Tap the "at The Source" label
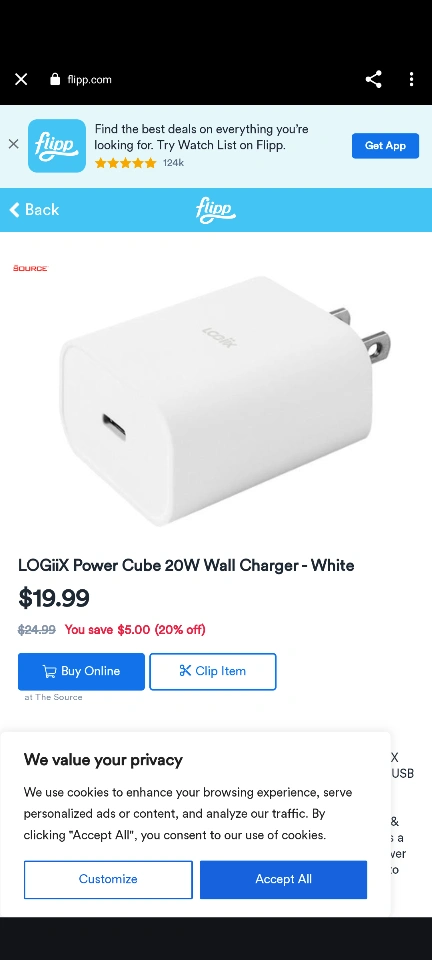 [x=53, y=697]
